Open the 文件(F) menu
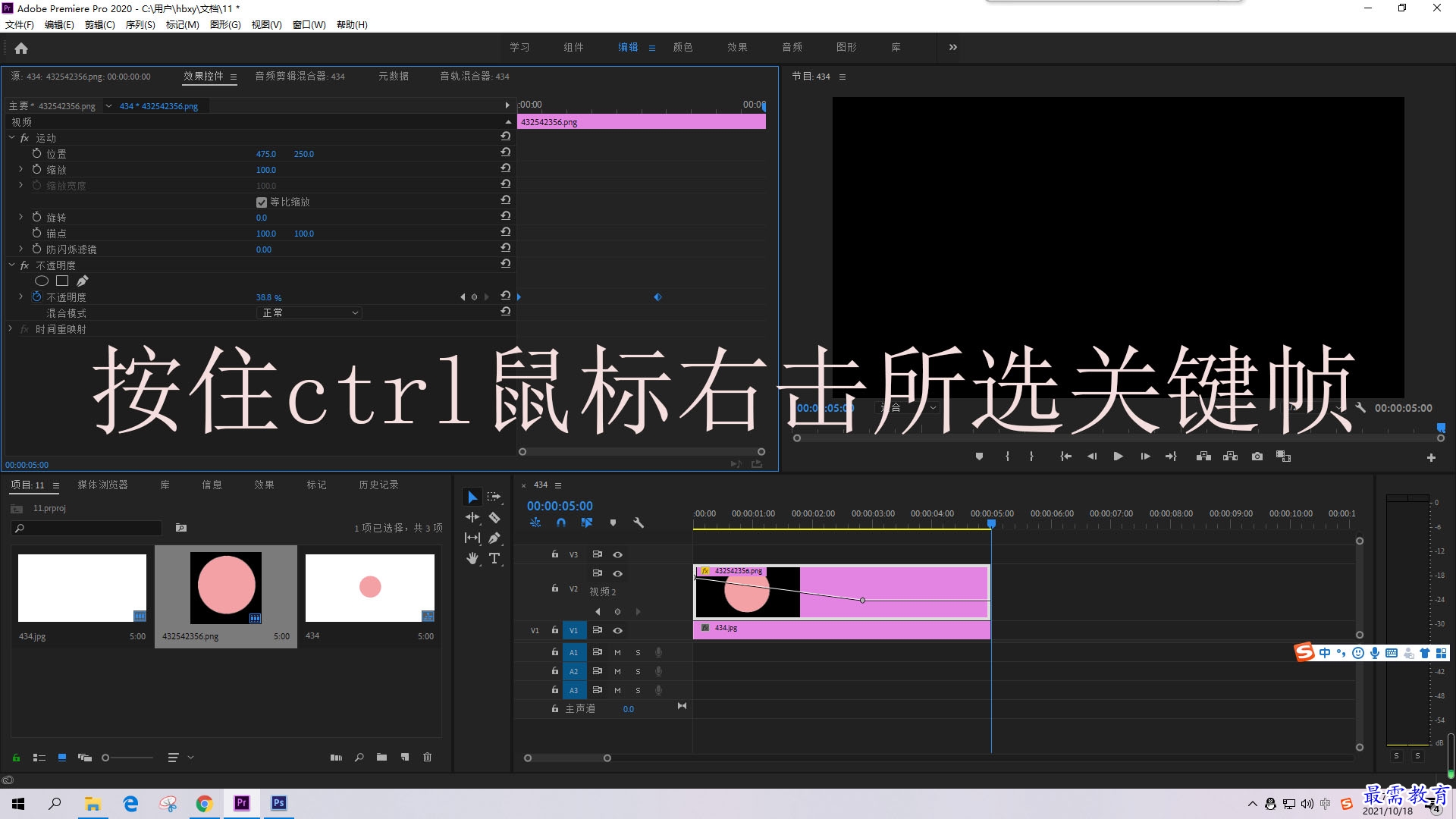Screen dimensions: 1456x819 coord(20,25)
